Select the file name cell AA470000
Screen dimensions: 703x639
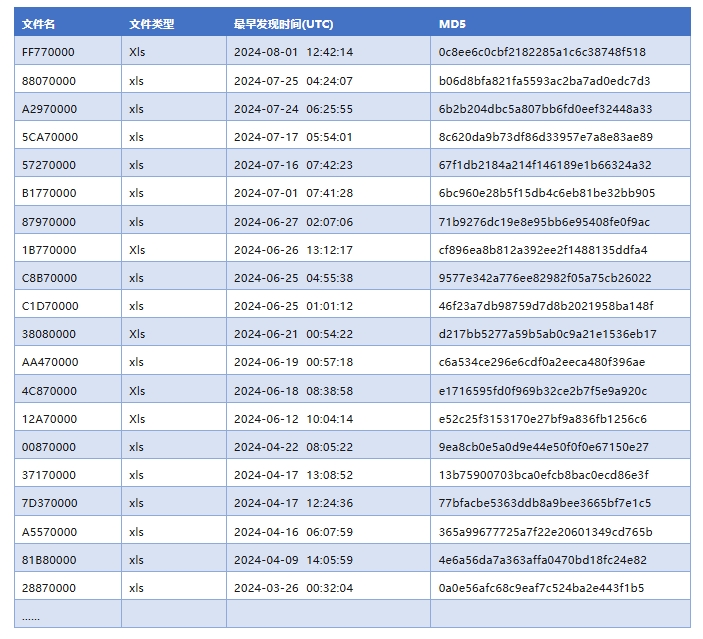(x=49, y=362)
